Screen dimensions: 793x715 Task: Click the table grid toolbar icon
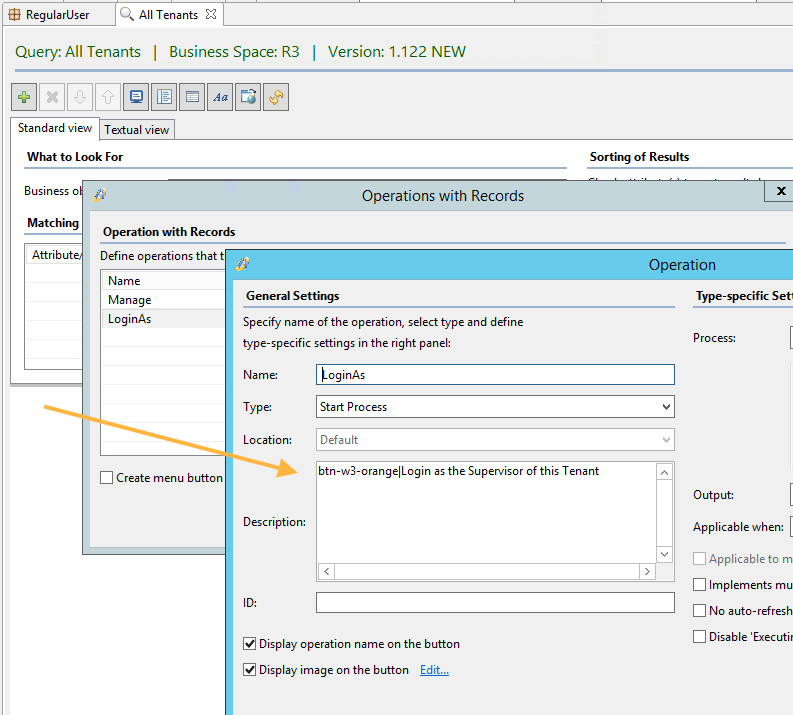coord(192,97)
